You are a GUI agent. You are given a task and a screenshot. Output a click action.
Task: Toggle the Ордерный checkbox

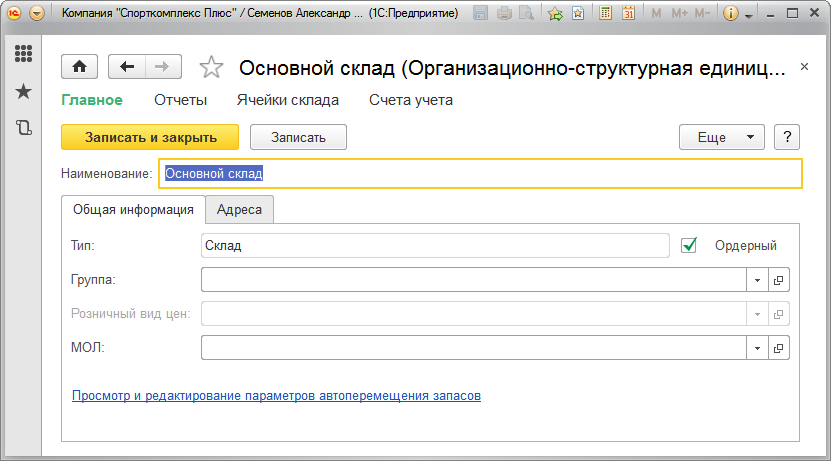click(x=688, y=245)
